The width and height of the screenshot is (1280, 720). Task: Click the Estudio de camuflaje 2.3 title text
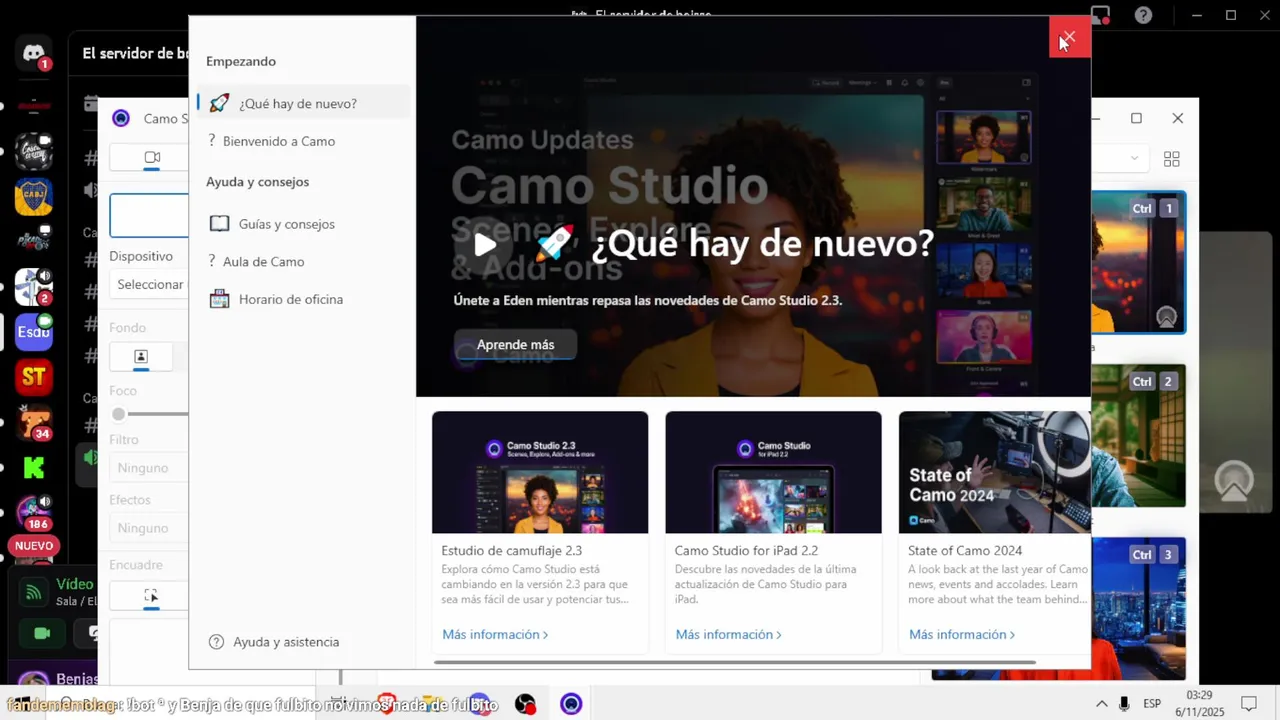coord(512,550)
